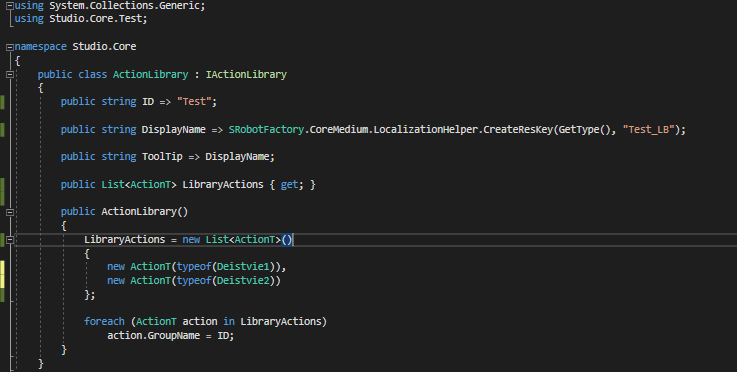
Task: Click the IActionLibrary interface name
Action: pos(246,74)
